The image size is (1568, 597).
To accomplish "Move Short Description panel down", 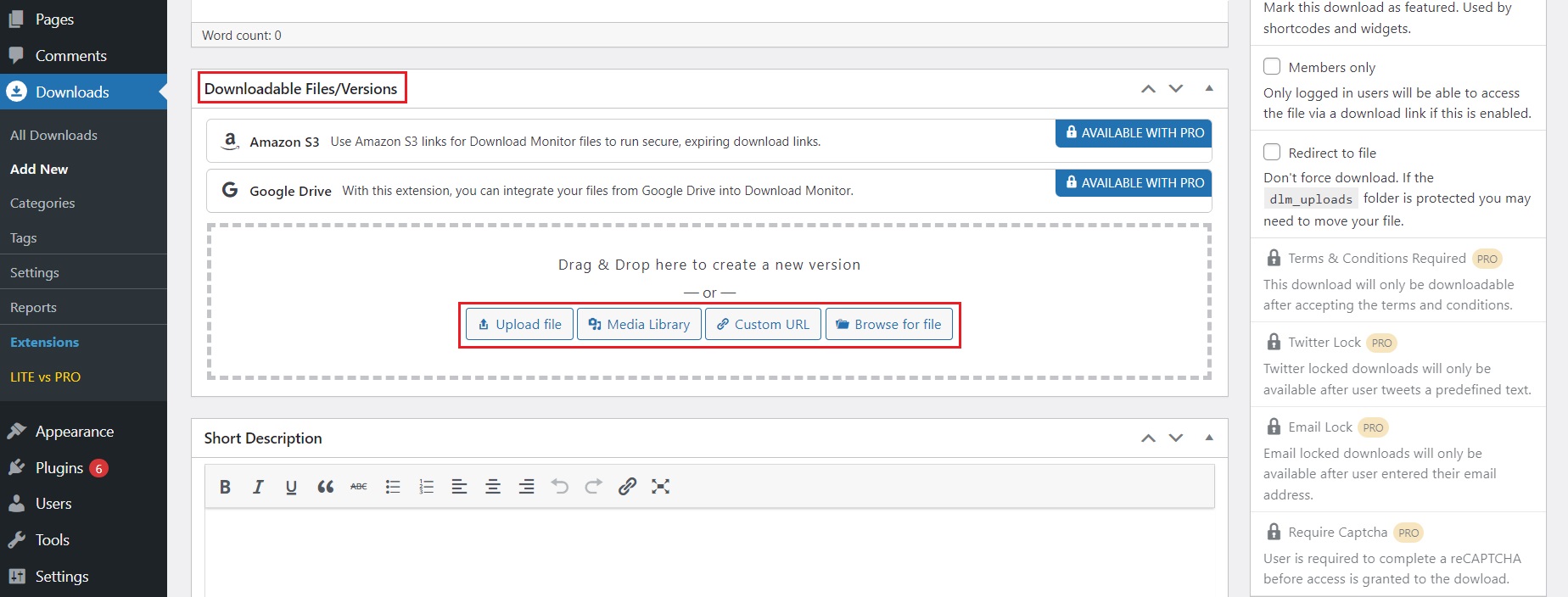I will pos(1176,438).
